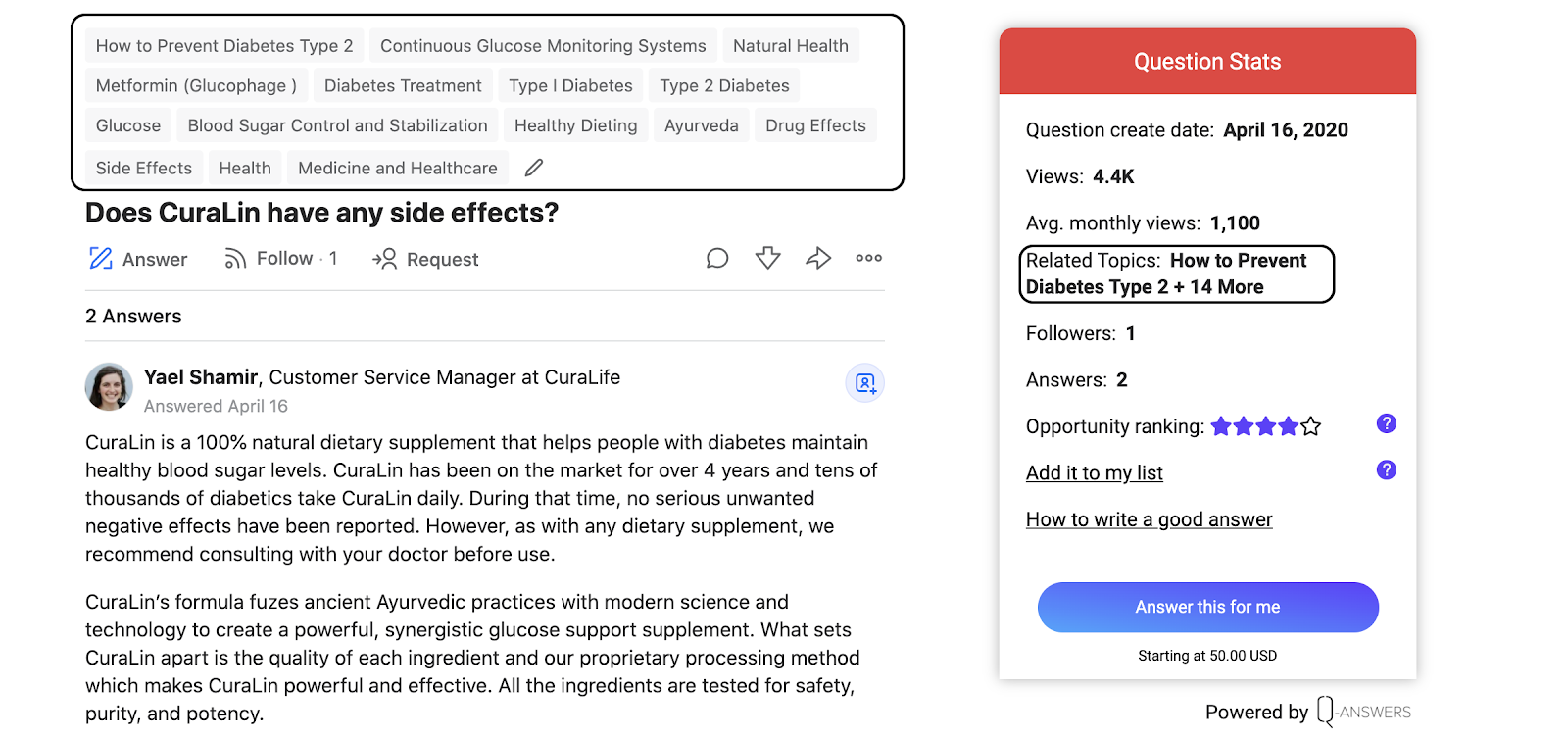Click the Views 4.4K stat
The width and height of the screenshot is (1568, 739).
click(1080, 176)
